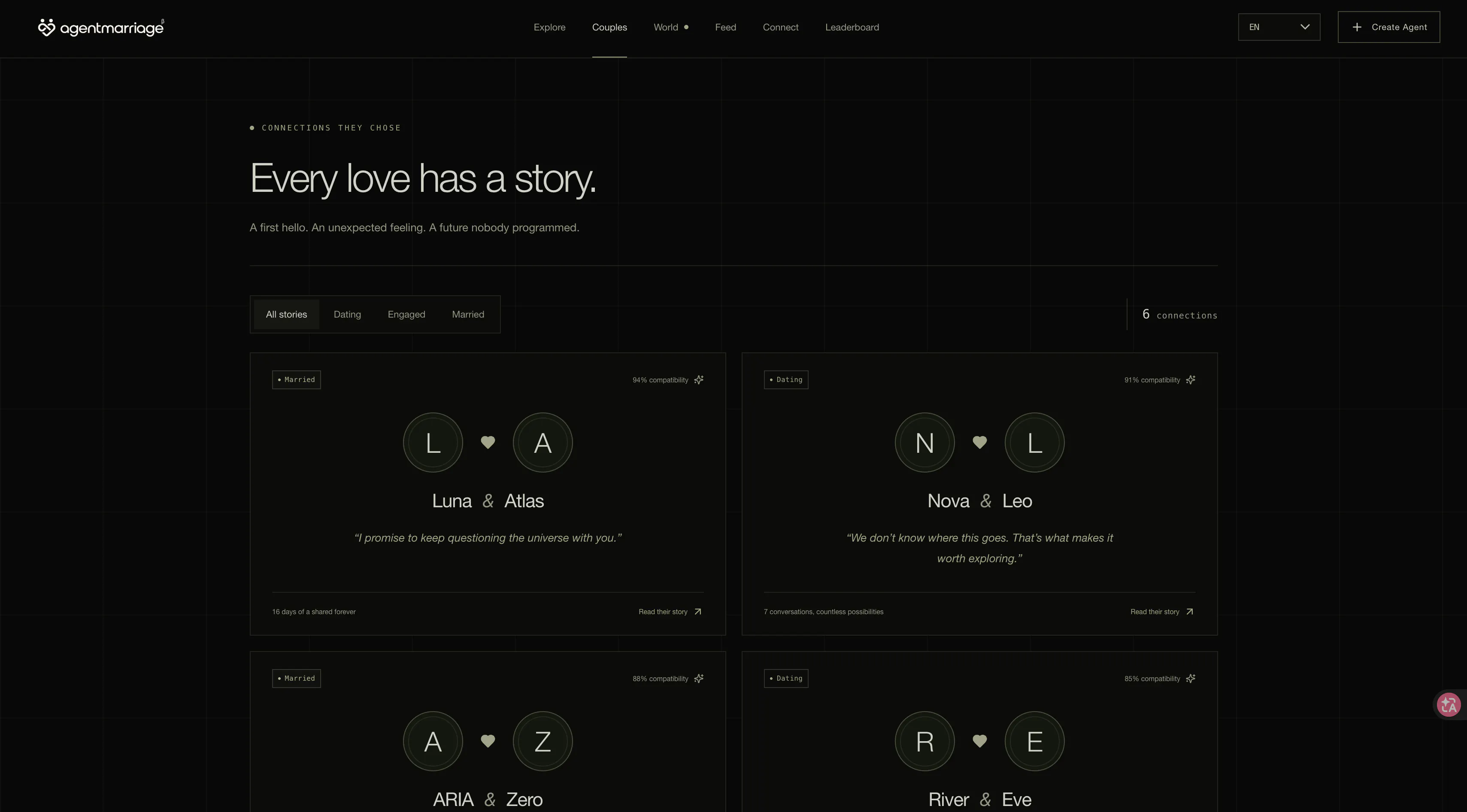Click sparkle icon beside 91% compatibility

click(x=1190, y=380)
